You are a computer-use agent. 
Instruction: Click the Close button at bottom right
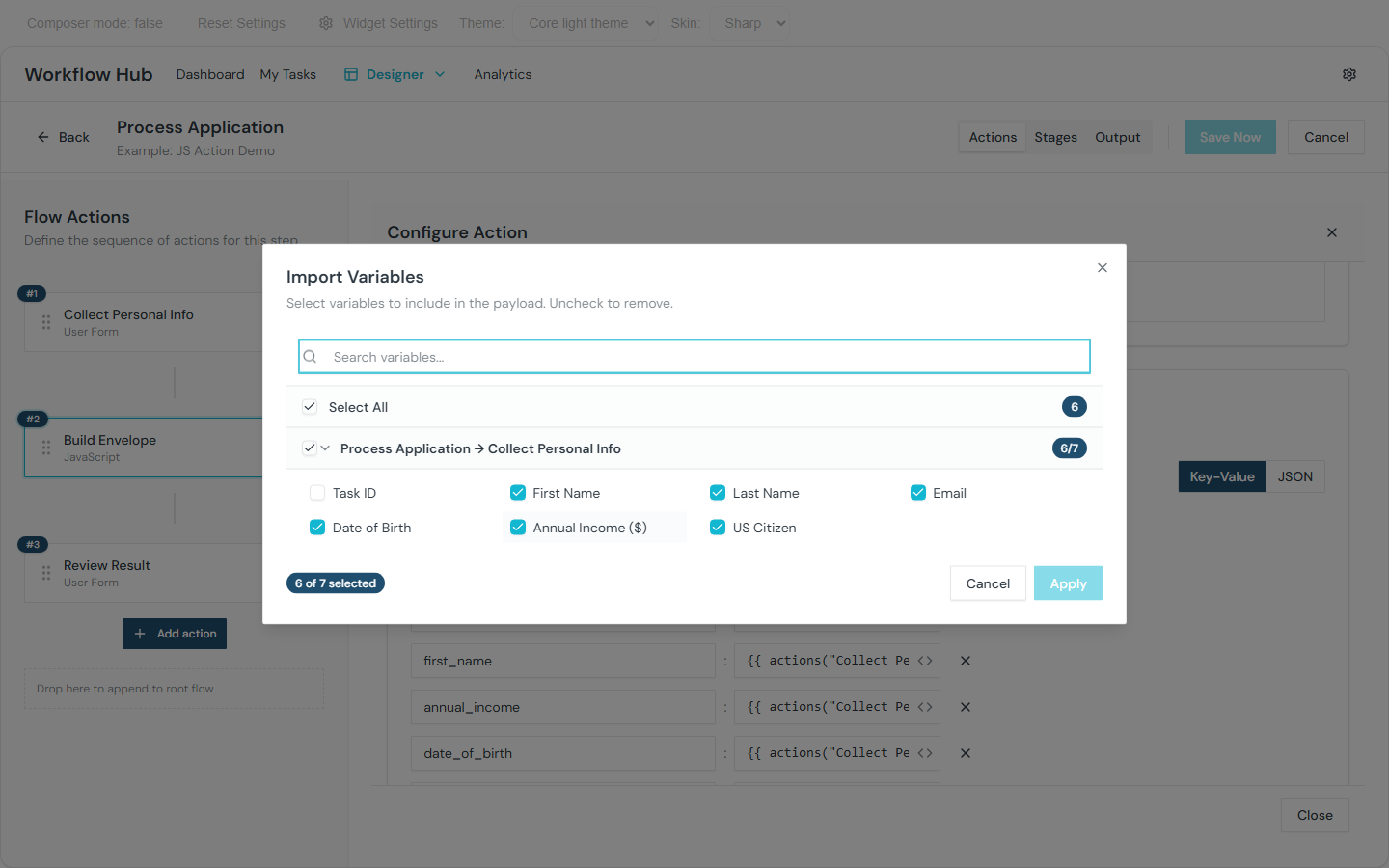1315,815
